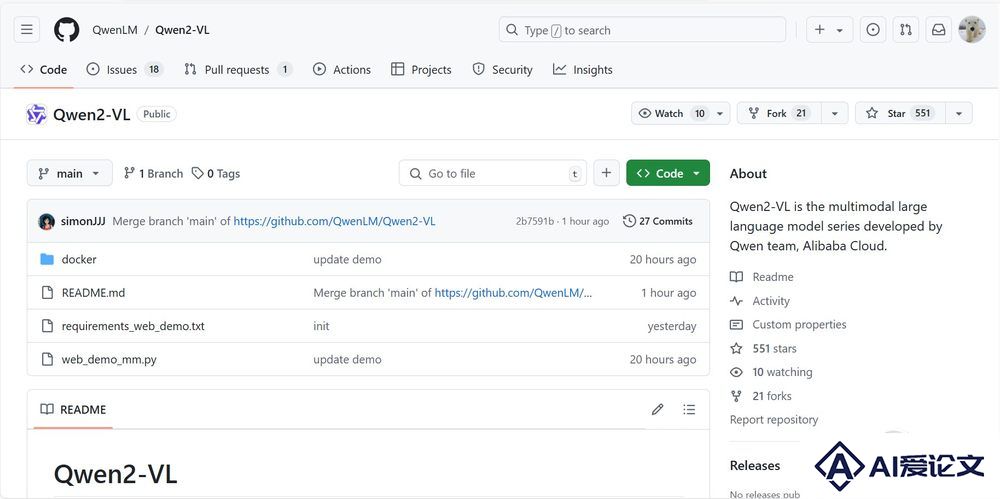Select the README tab in file viewer
Viewport: 1000px width, 499px height.
coord(73,410)
